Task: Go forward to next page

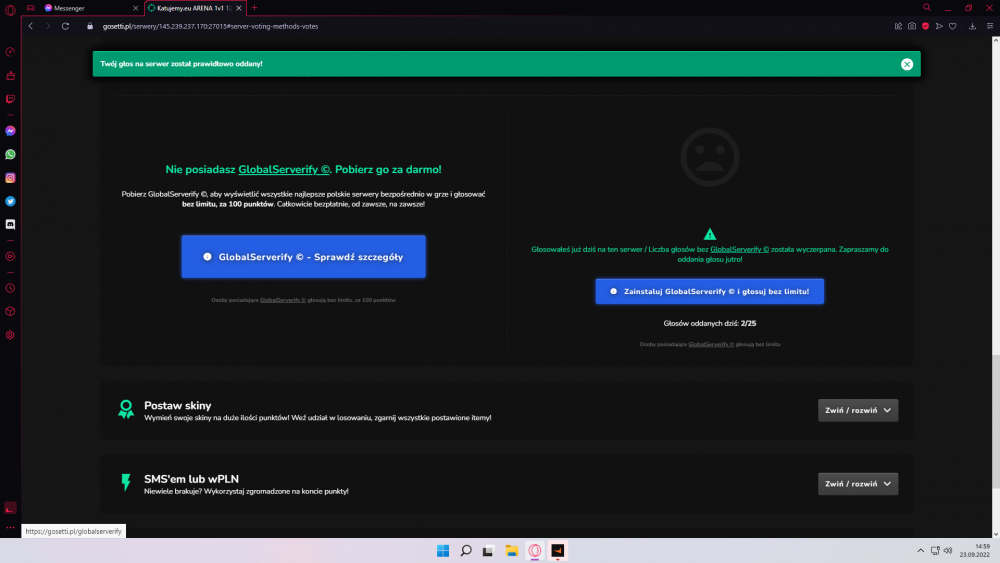Action: coord(47,26)
